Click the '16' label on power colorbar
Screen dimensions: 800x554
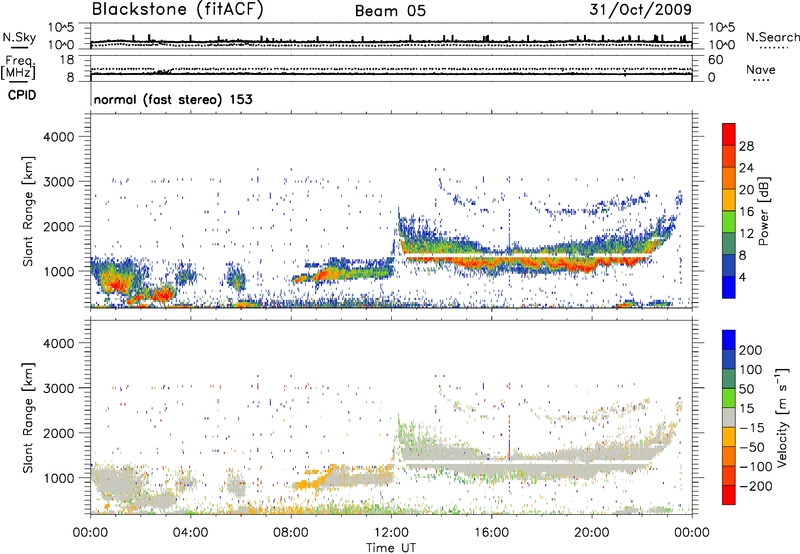[746, 212]
